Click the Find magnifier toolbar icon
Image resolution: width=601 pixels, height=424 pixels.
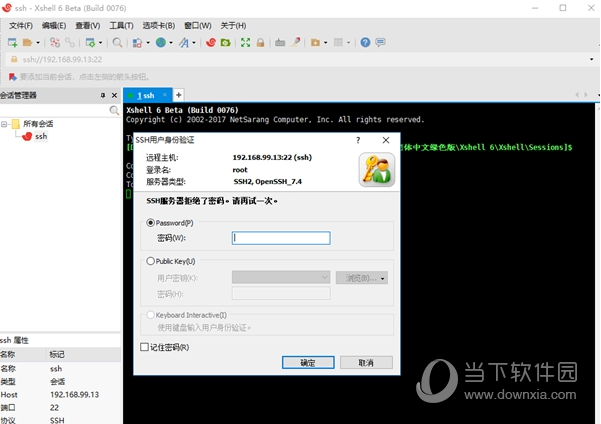[117, 43]
